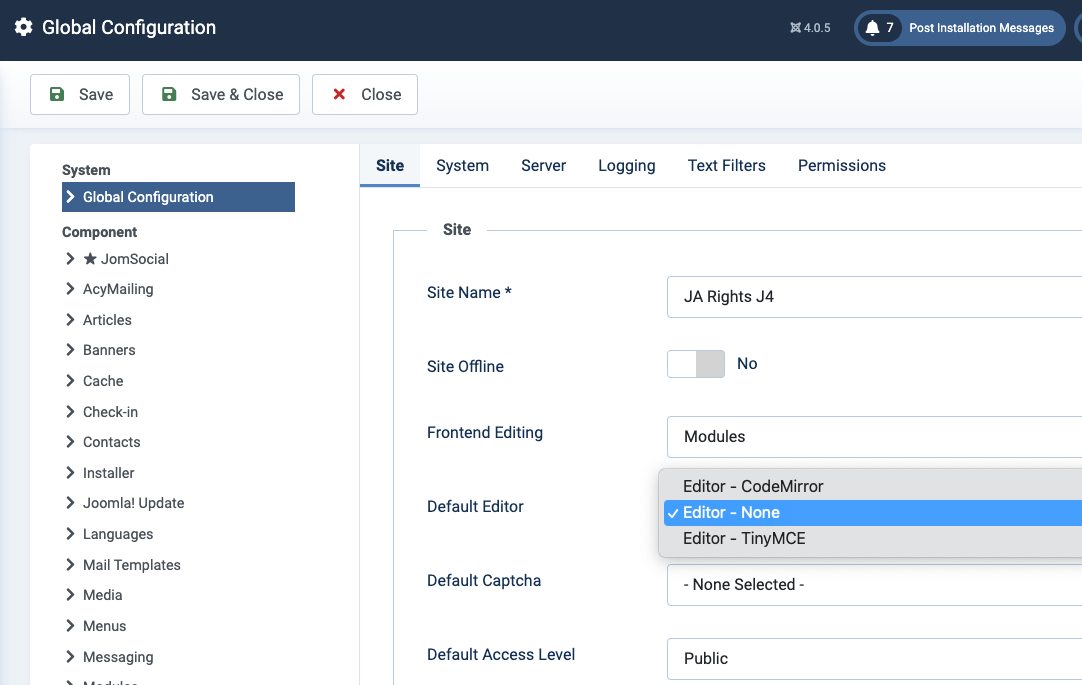Go to the Permissions tab
Image resolution: width=1082 pixels, height=685 pixels.
[841, 166]
